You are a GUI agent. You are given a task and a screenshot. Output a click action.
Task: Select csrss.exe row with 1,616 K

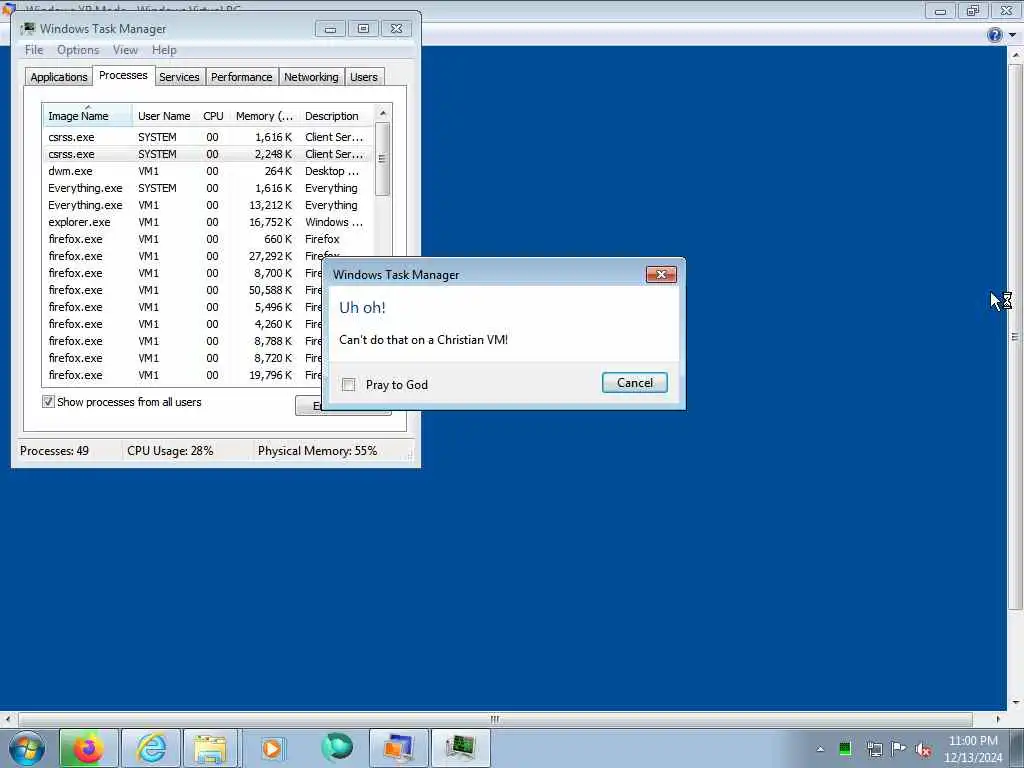pyautogui.click(x=208, y=137)
